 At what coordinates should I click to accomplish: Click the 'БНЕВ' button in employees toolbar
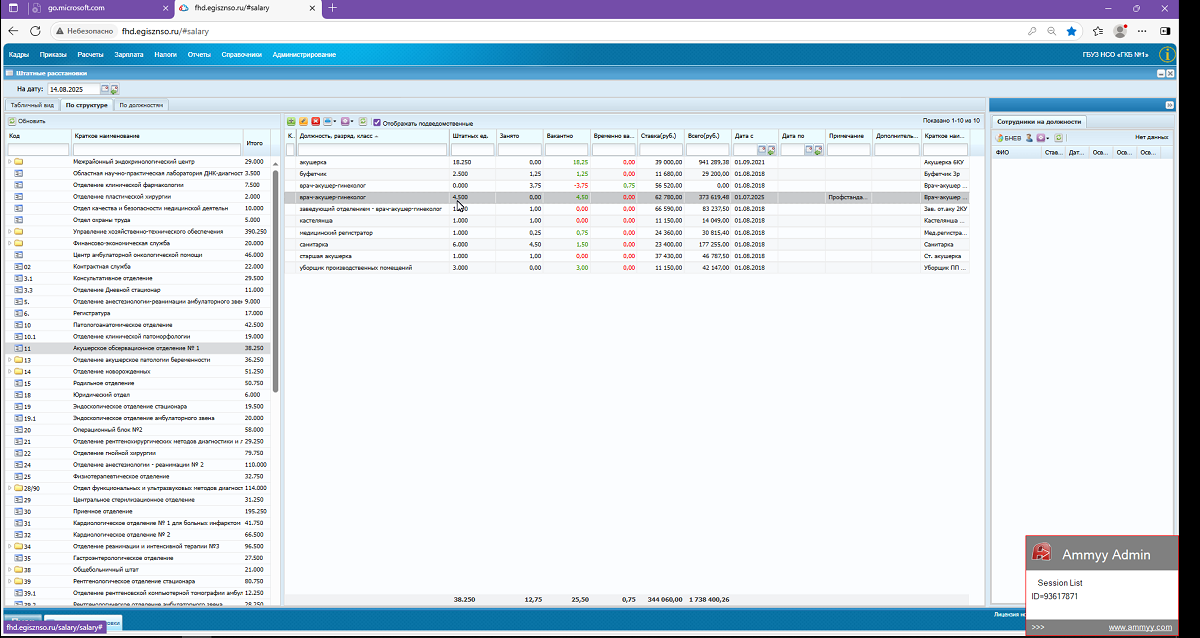1007,137
